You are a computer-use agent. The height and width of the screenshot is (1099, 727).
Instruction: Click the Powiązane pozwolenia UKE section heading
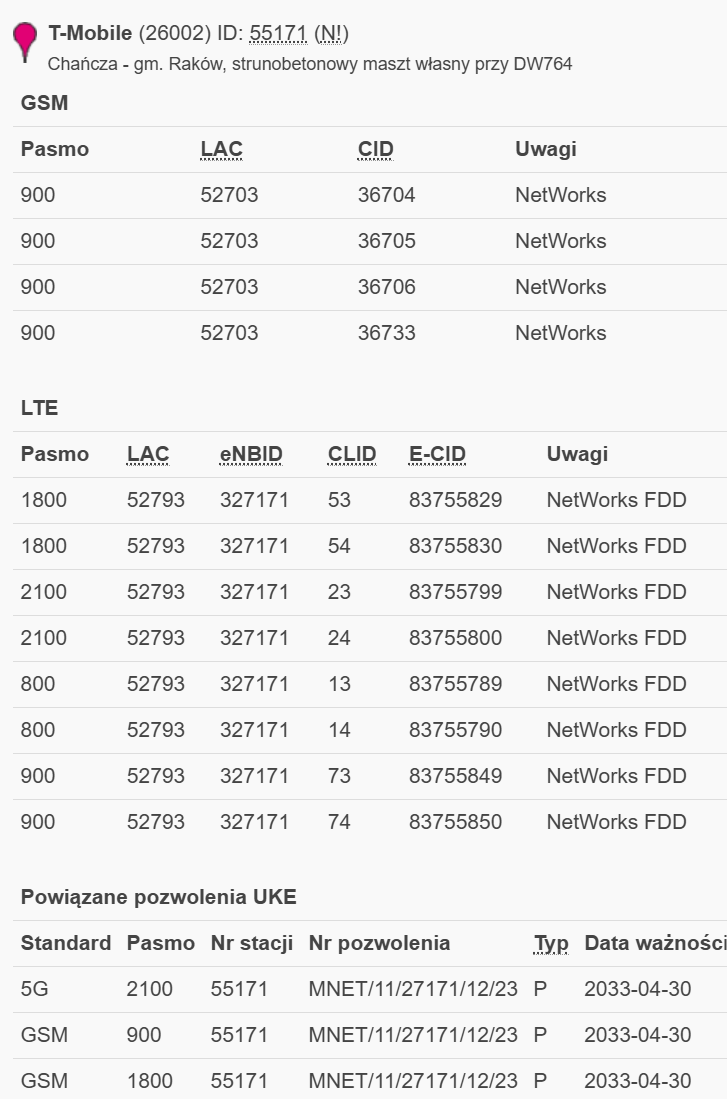click(x=158, y=897)
